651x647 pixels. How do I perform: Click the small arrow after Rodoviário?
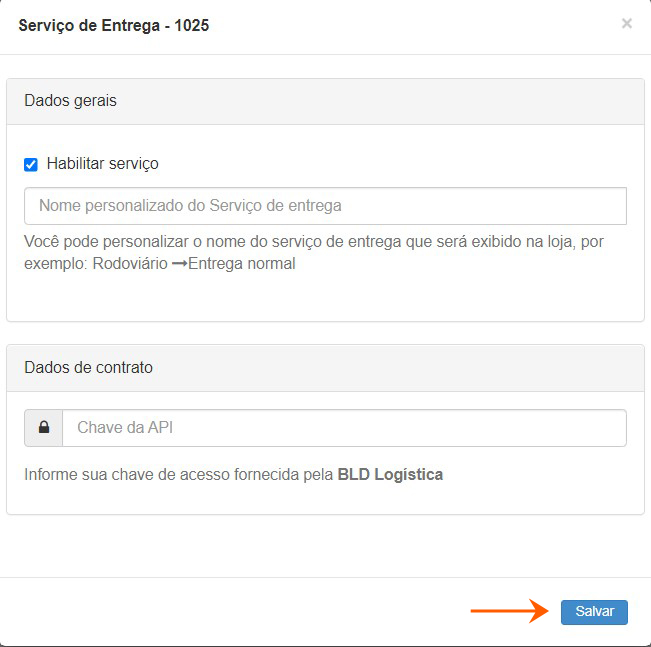click(x=179, y=264)
